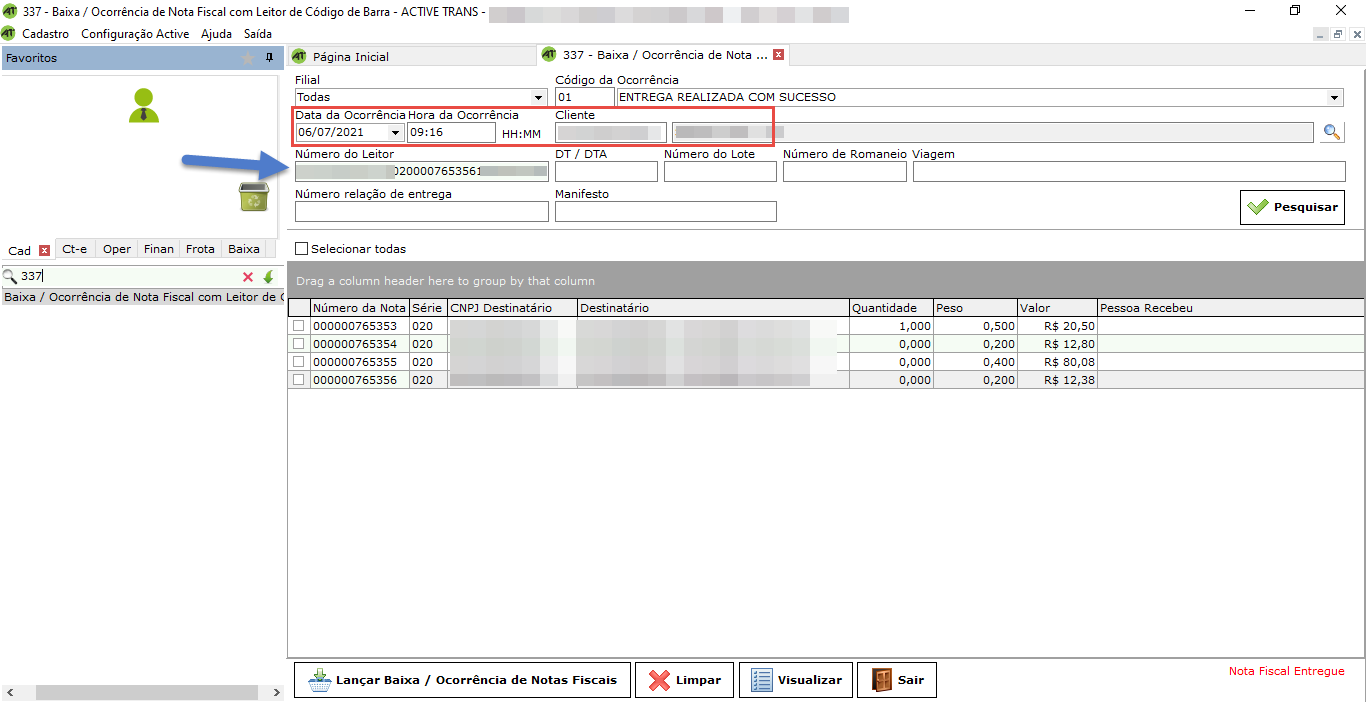Click the green user avatar icon
The width and height of the screenshot is (1366, 702).
[x=144, y=106]
